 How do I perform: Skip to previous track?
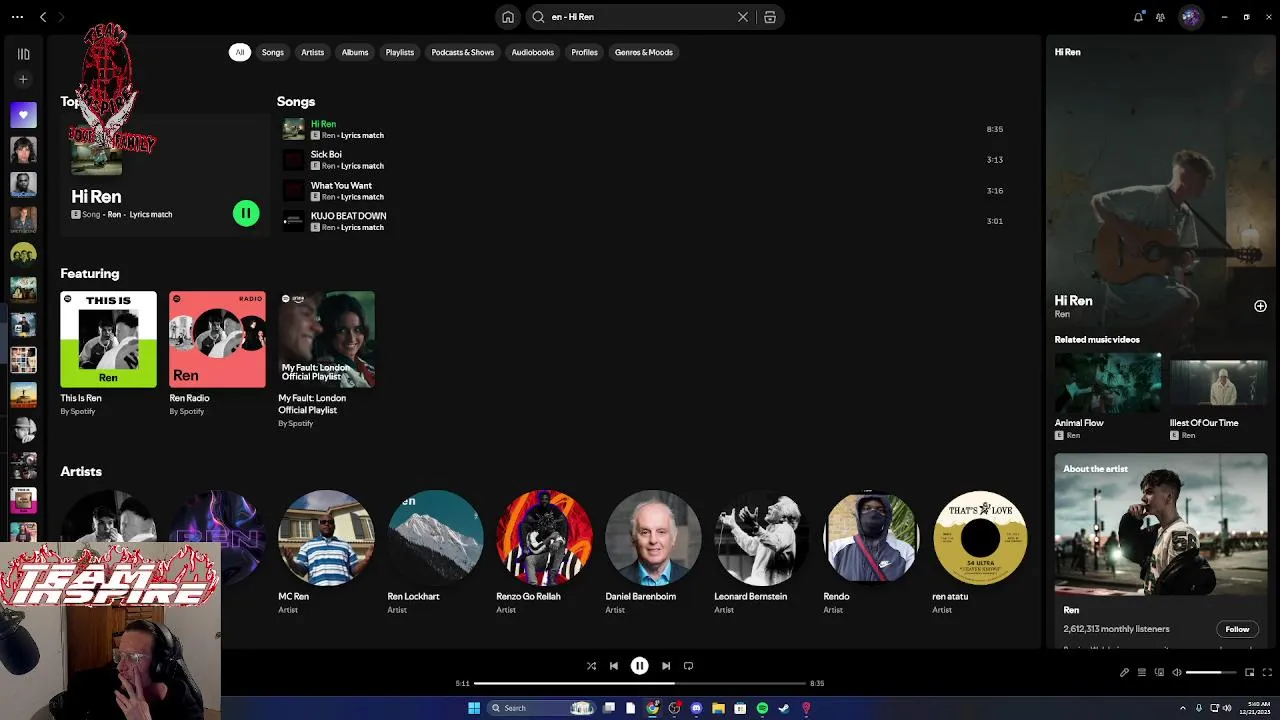614,666
